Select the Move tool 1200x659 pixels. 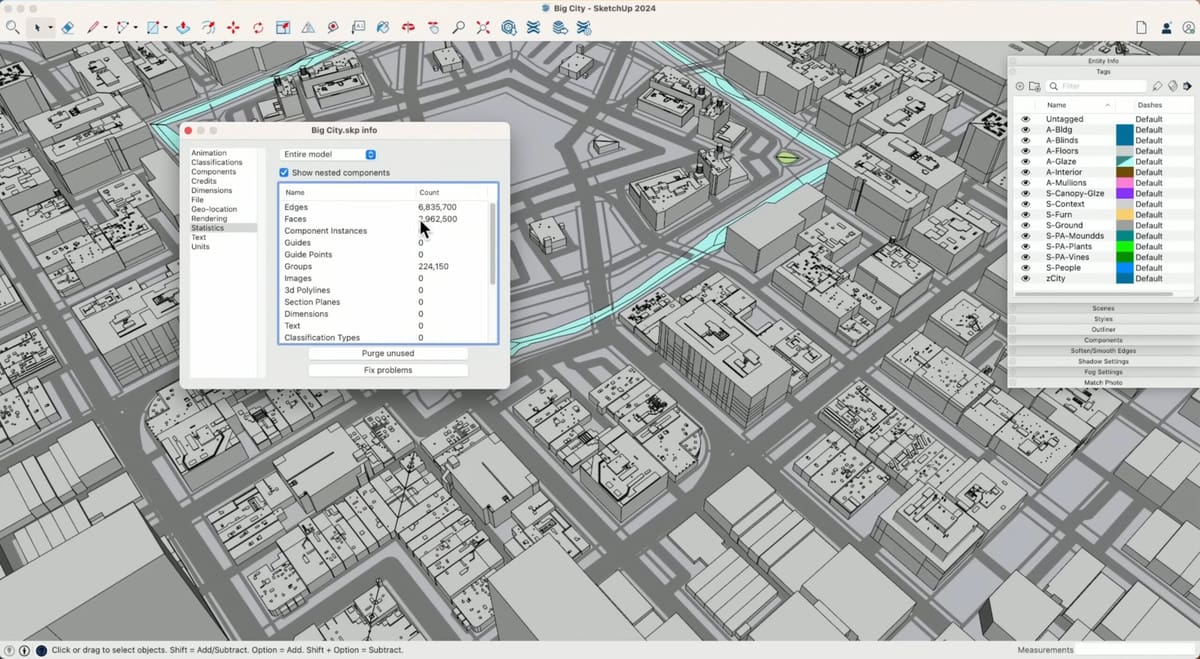[x=233, y=28]
